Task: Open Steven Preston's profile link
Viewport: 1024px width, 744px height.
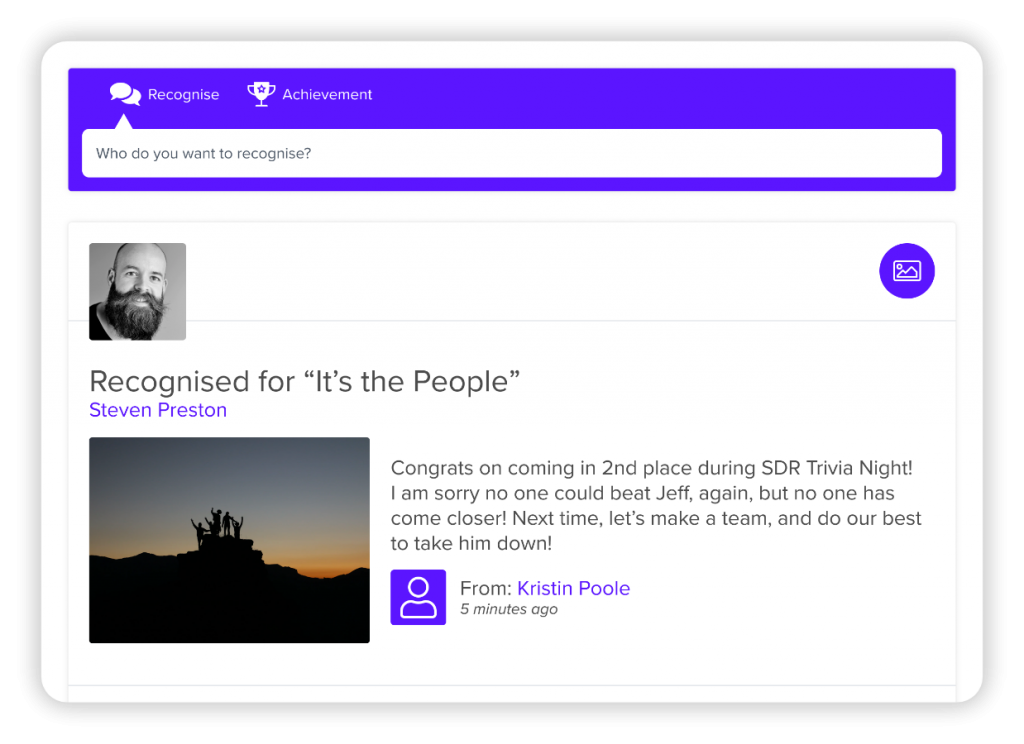Action: tap(158, 410)
